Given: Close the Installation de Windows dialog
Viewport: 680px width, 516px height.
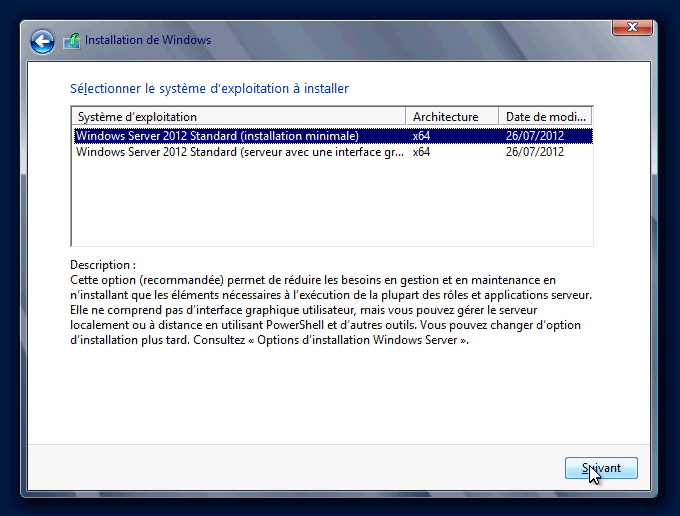Looking at the screenshot, I should (x=632, y=27).
